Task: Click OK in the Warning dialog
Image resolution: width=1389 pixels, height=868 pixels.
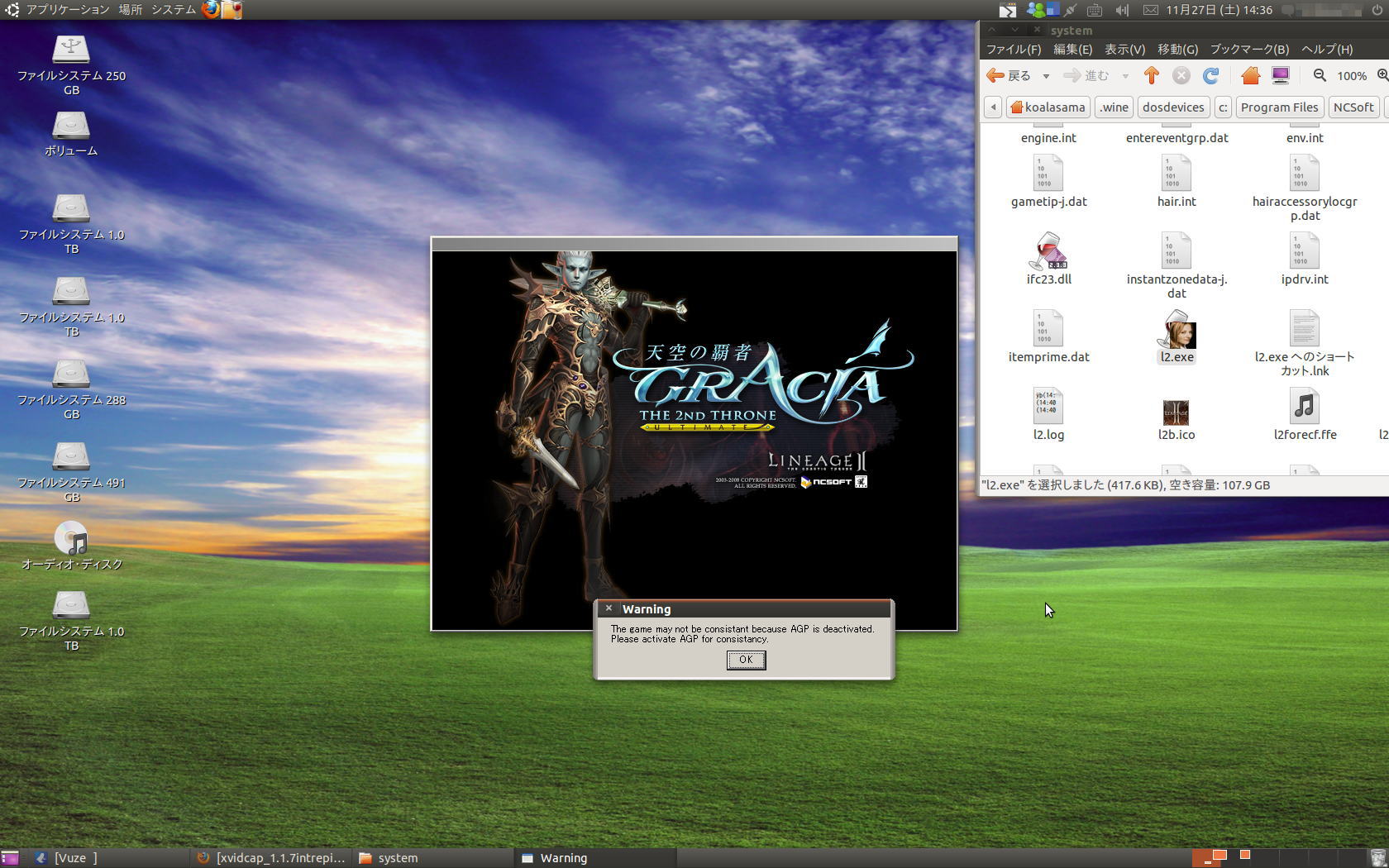Action: 746,660
